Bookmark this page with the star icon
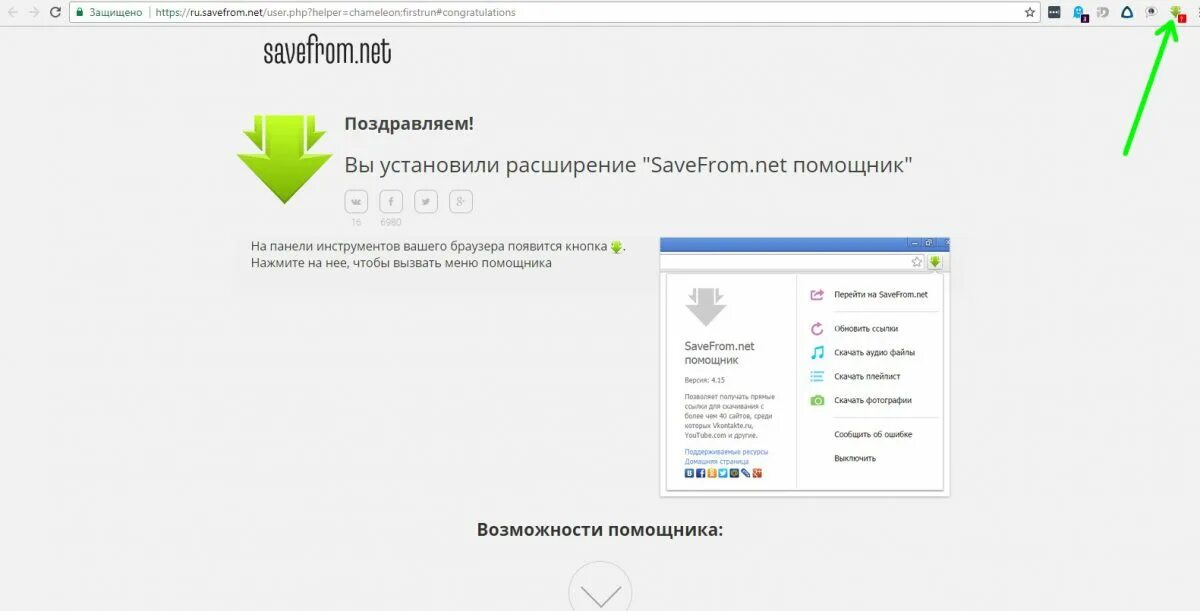Screen dimensions: 1200x611 [1030, 12]
